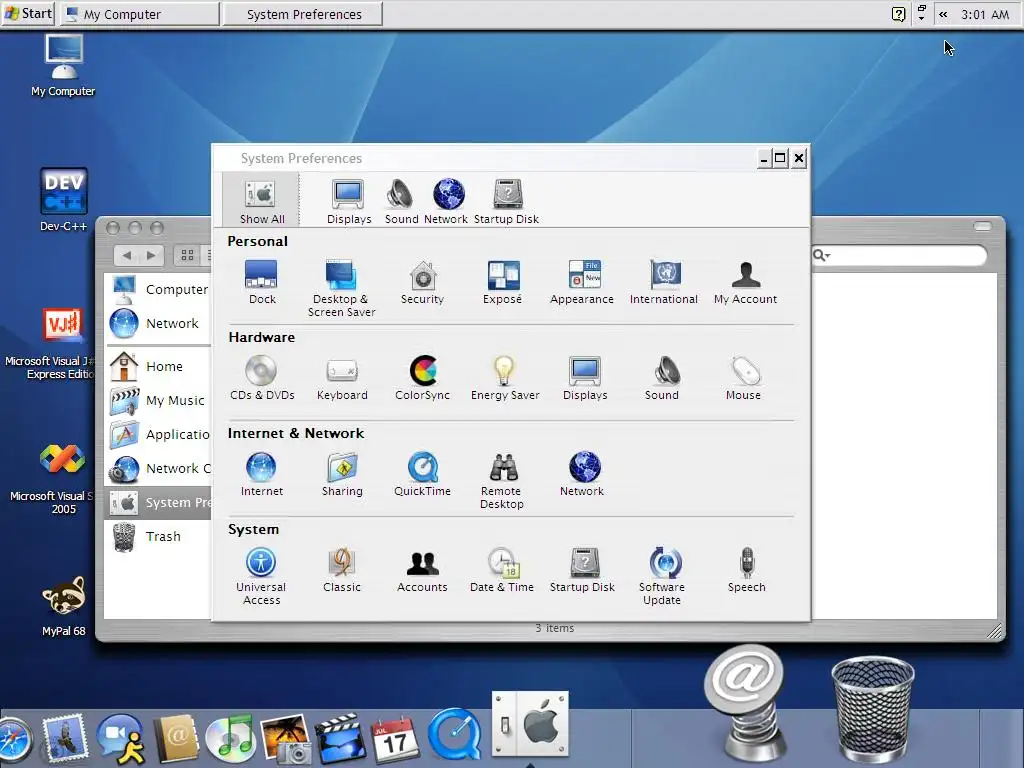Open Universal Access preferences
This screenshot has width=1024, height=768.
[261, 577]
